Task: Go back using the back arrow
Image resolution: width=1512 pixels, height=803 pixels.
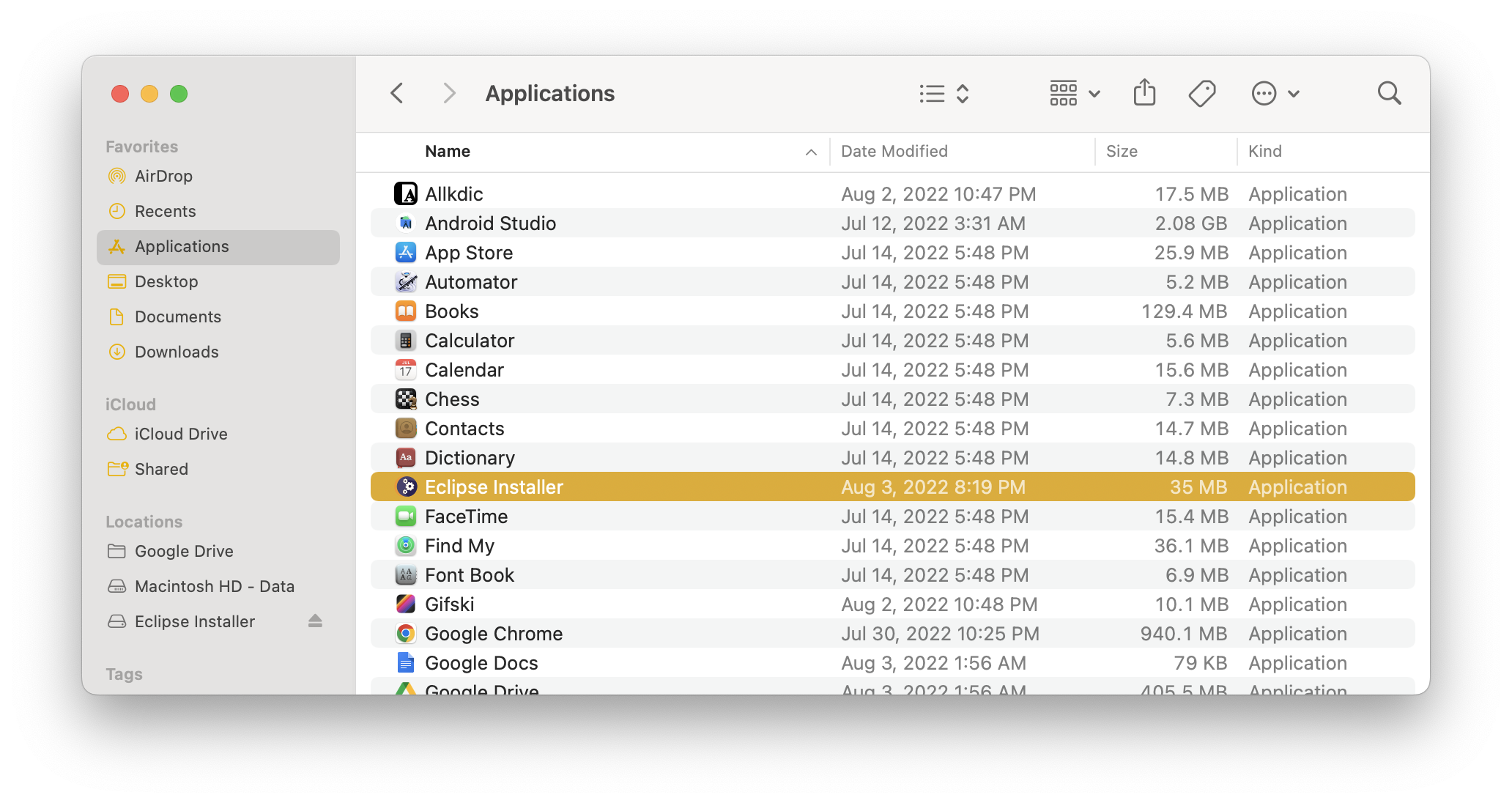Action: tap(397, 93)
